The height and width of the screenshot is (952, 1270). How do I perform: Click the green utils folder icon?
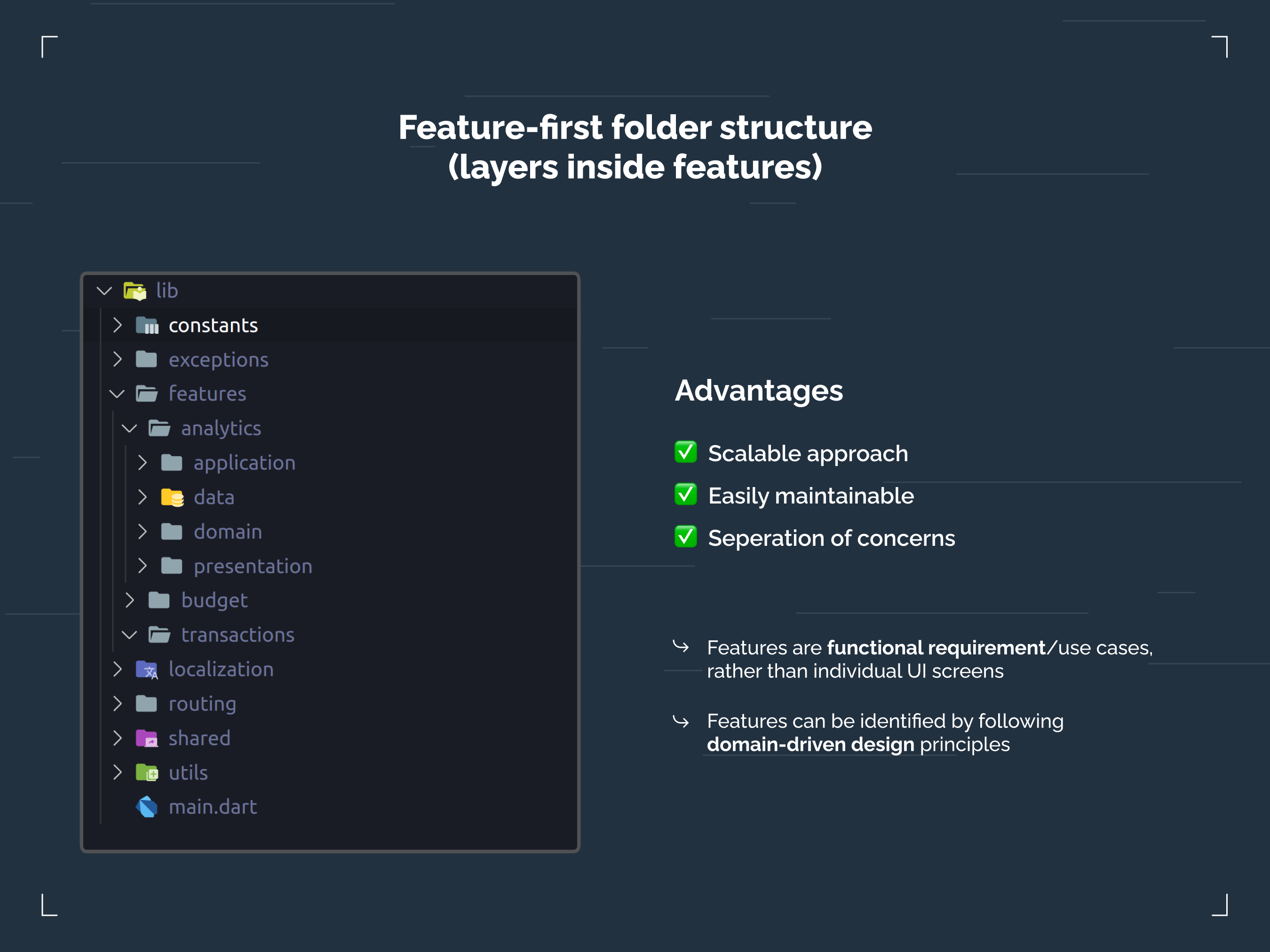click(x=147, y=773)
